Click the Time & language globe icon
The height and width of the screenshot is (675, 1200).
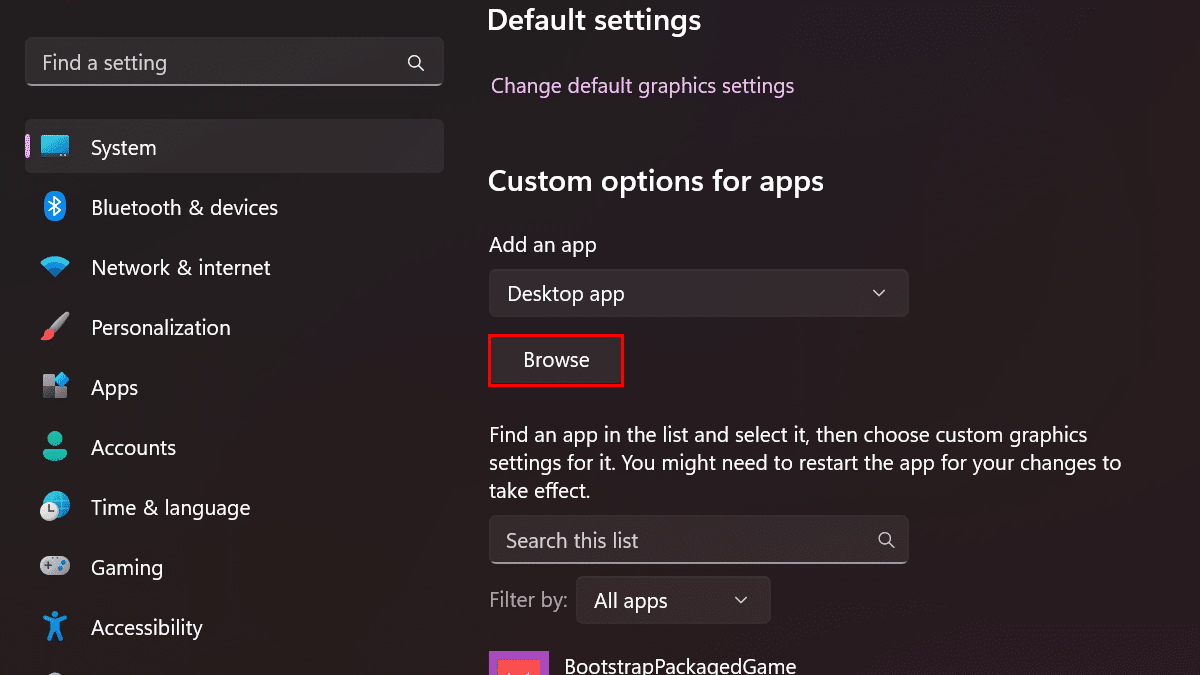pos(55,507)
